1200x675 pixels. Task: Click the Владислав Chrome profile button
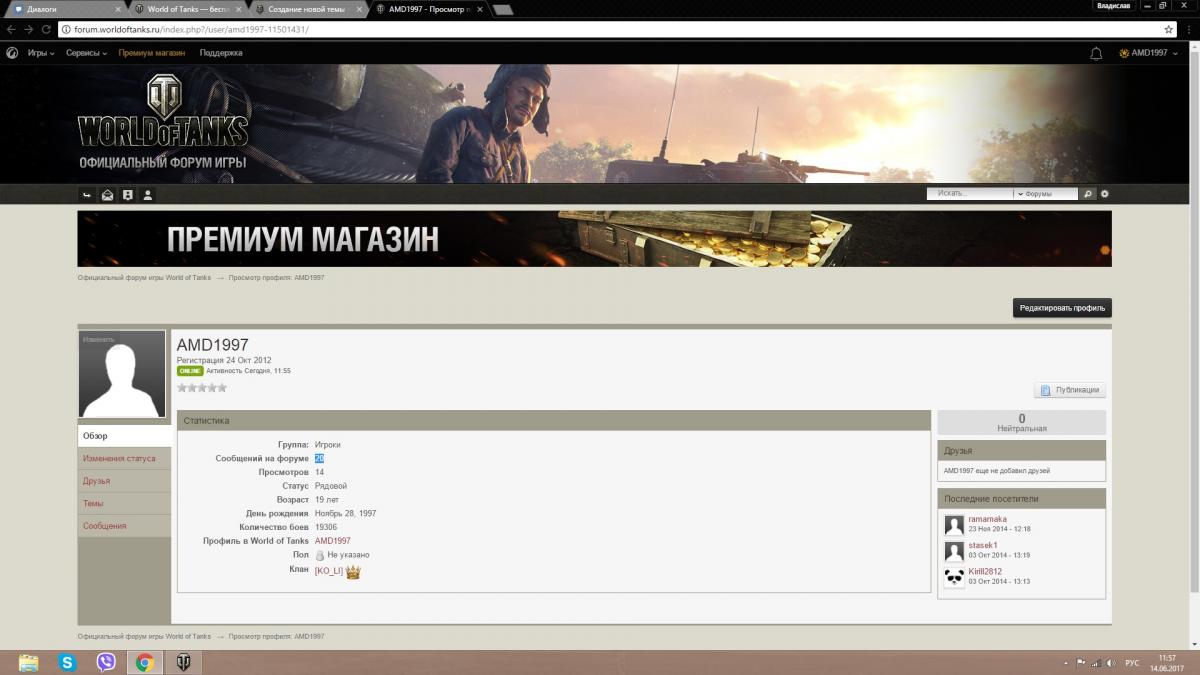[1114, 6]
